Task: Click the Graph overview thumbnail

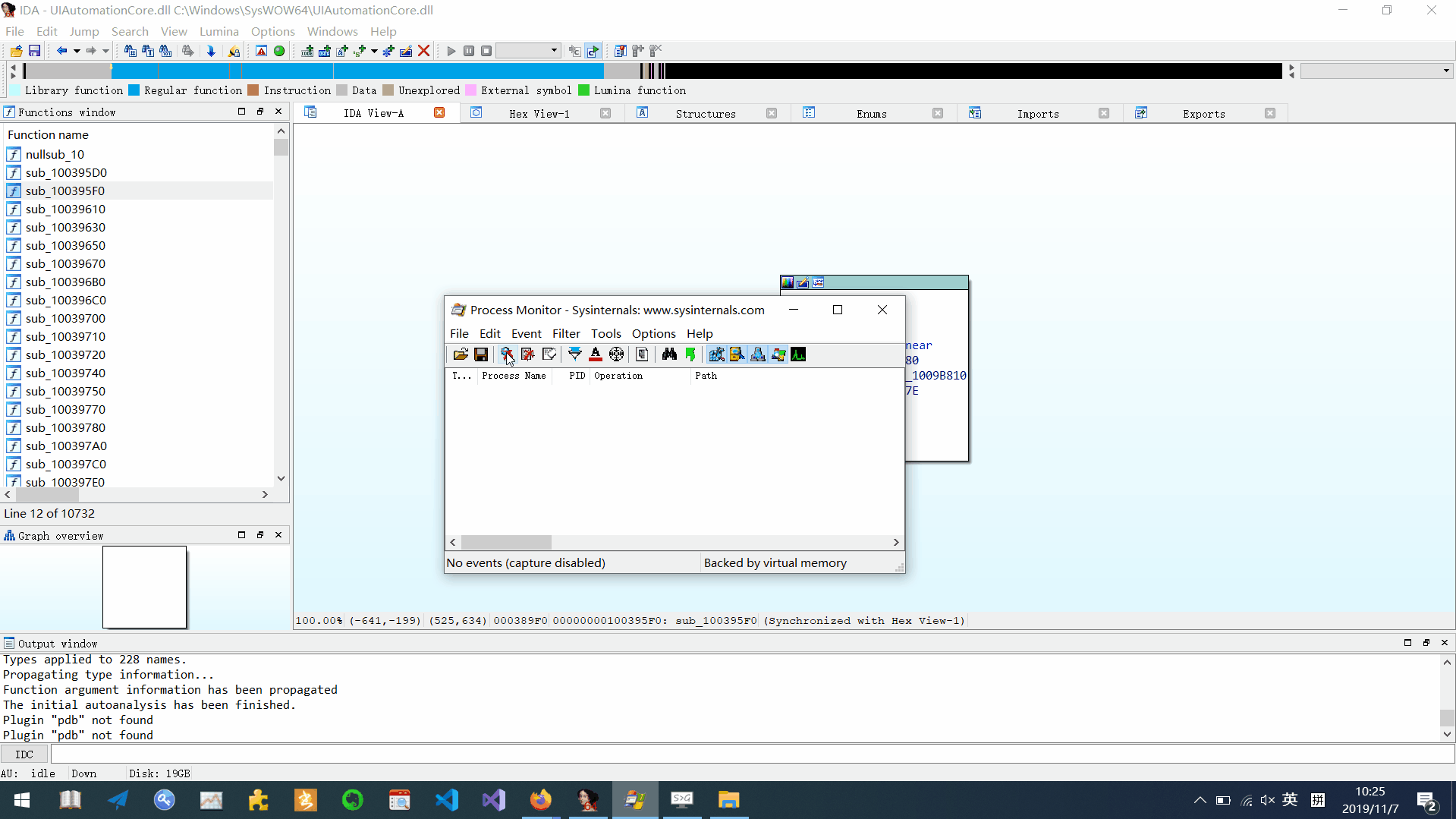Action: pyautogui.click(x=144, y=587)
